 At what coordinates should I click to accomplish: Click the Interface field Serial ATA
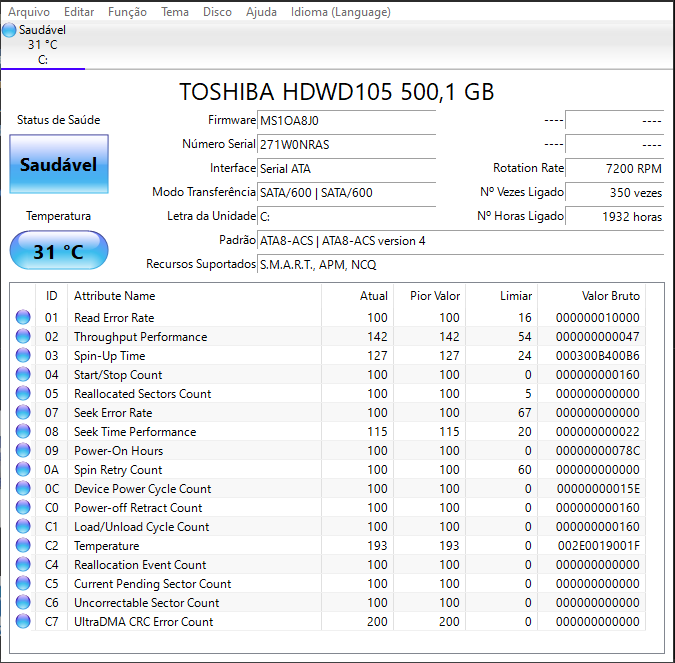(347, 169)
